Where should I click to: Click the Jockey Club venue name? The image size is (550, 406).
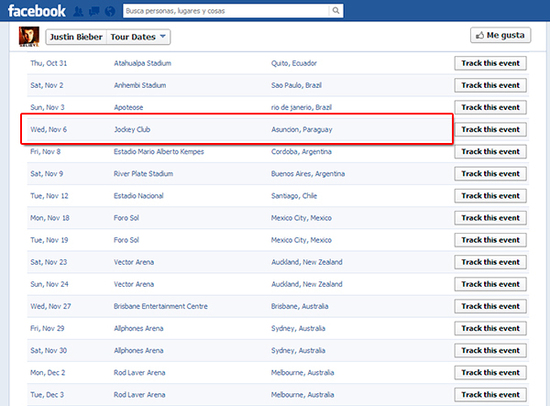[x=132, y=129]
